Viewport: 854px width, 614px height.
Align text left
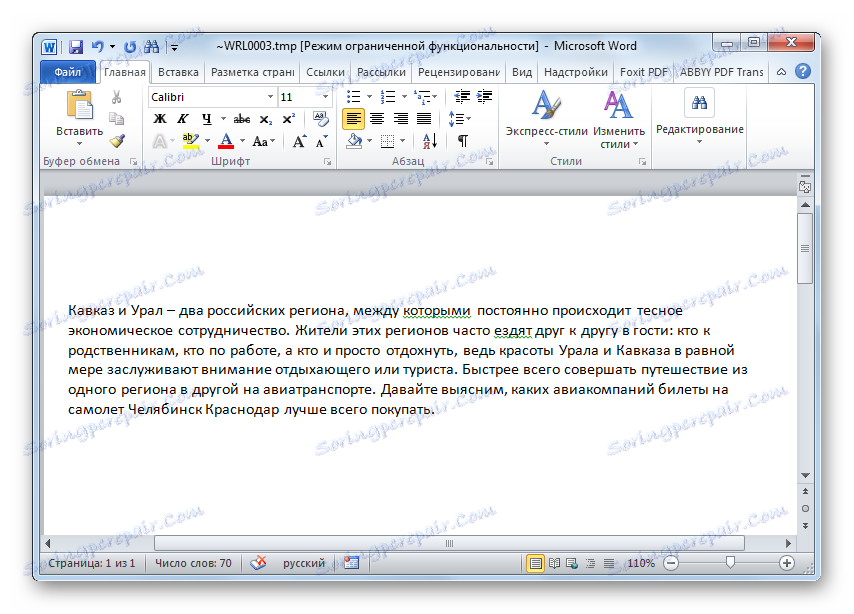pos(353,119)
